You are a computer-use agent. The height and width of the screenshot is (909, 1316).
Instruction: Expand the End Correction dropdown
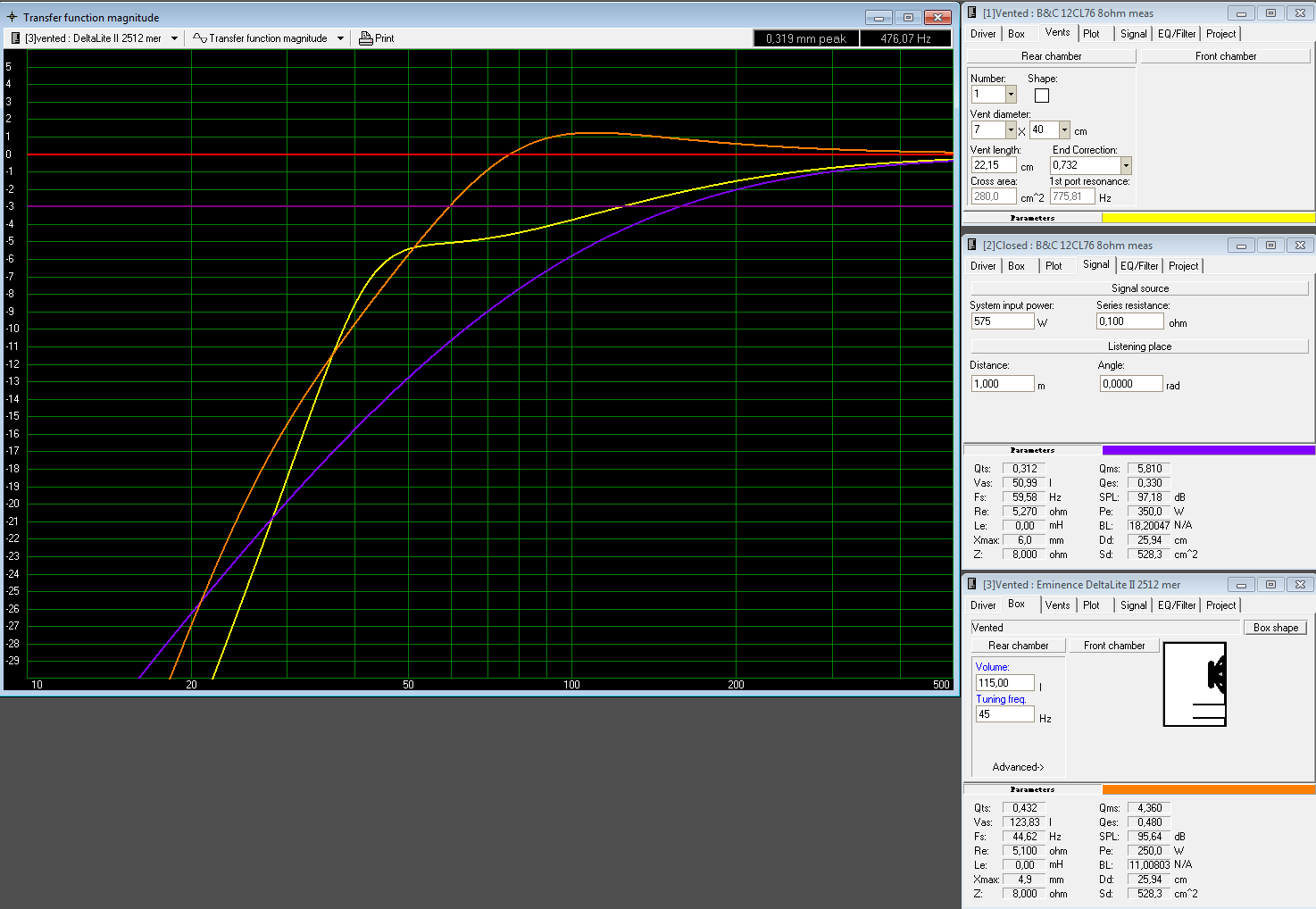coord(1126,165)
